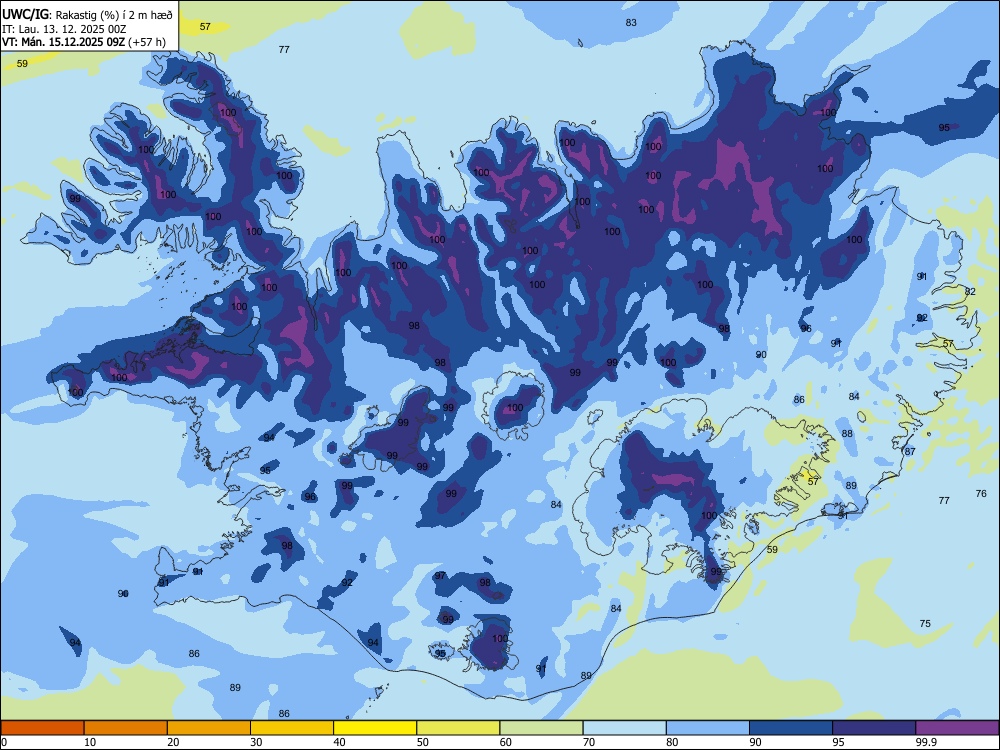Screen dimensions: 1000x750
Task: Click the legend tick label '99.9'
Action: tap(926, 742)
